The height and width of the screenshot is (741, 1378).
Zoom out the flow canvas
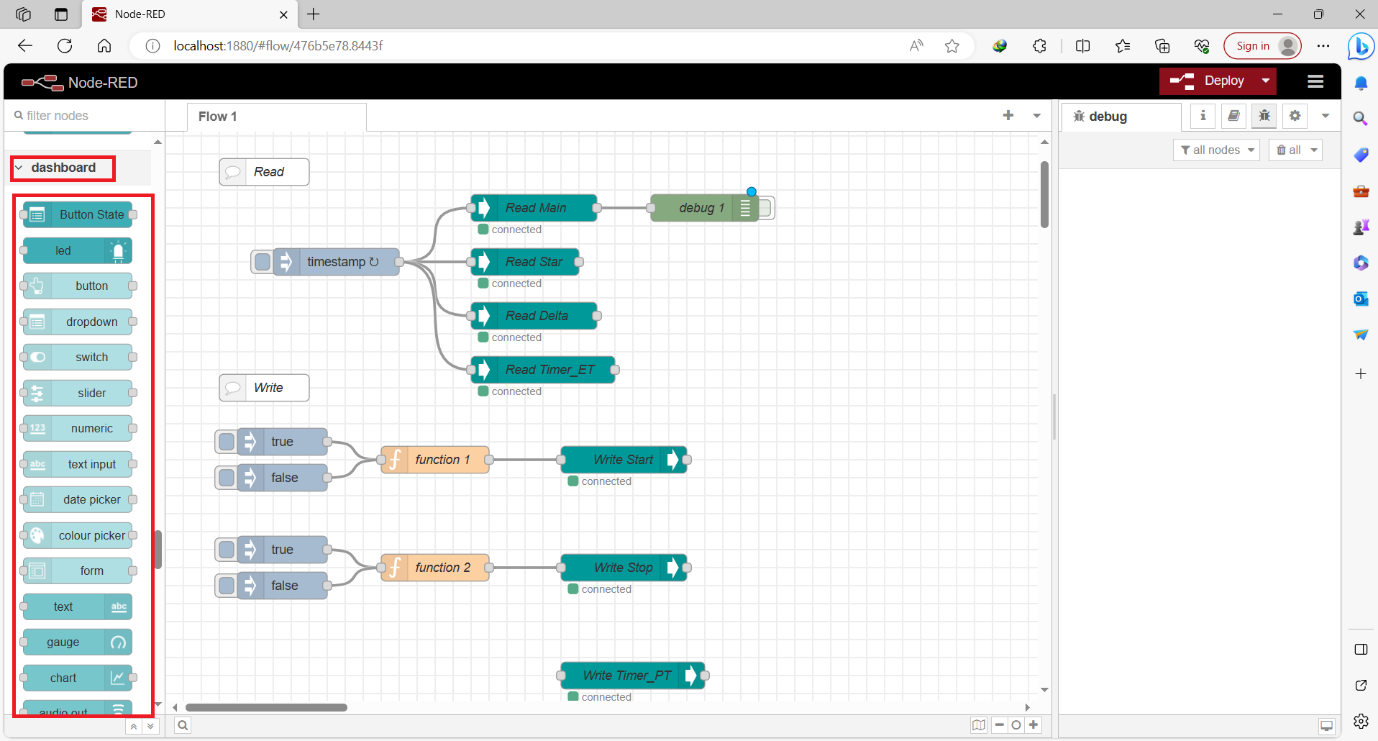click(x=998, y=725)
